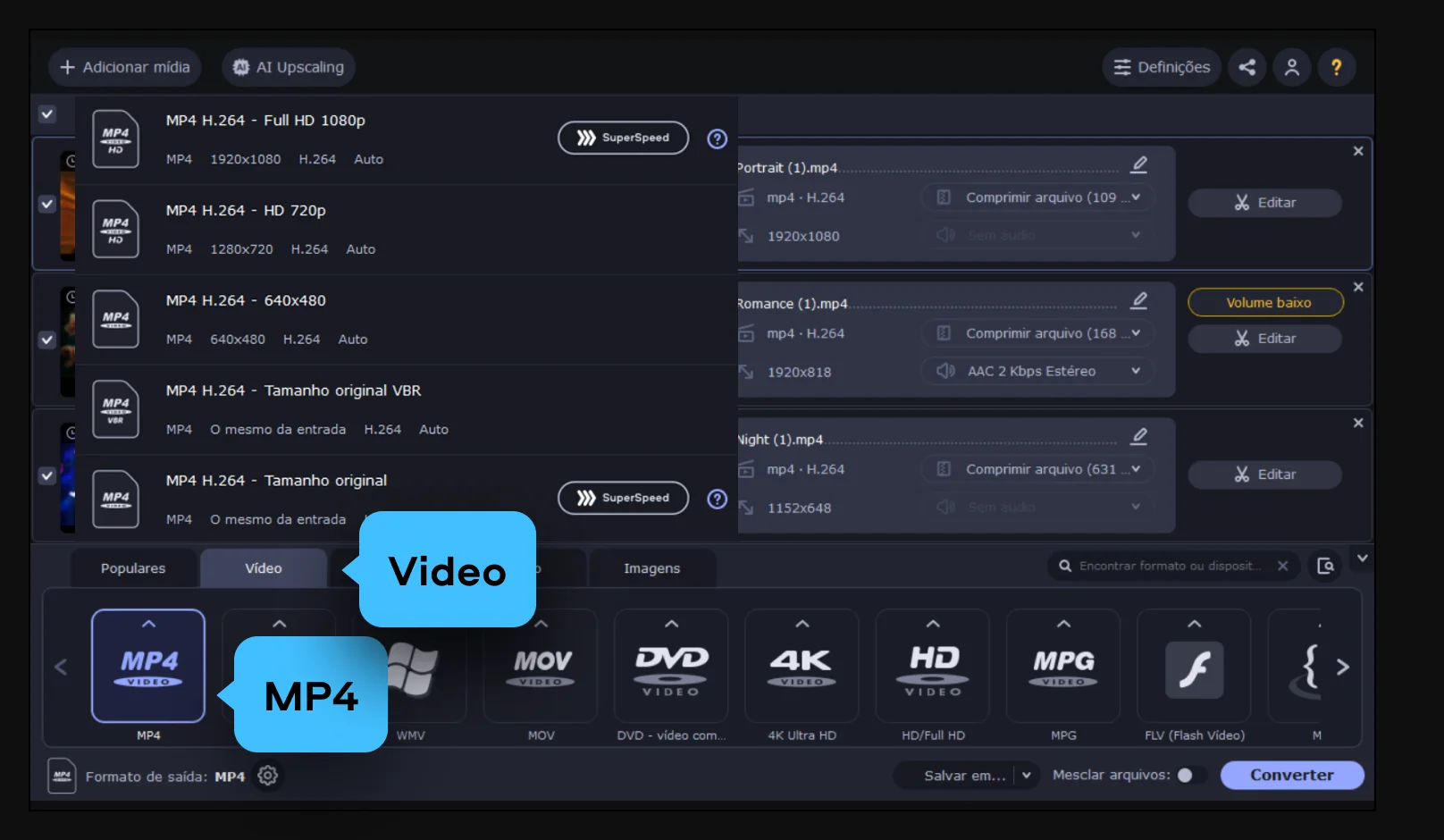Open AAC 2 Kbps Estéreo audio dropdown
The width and height of the screenshot is (1444, 840).
pyautogui.click(x=1037, y=371)
